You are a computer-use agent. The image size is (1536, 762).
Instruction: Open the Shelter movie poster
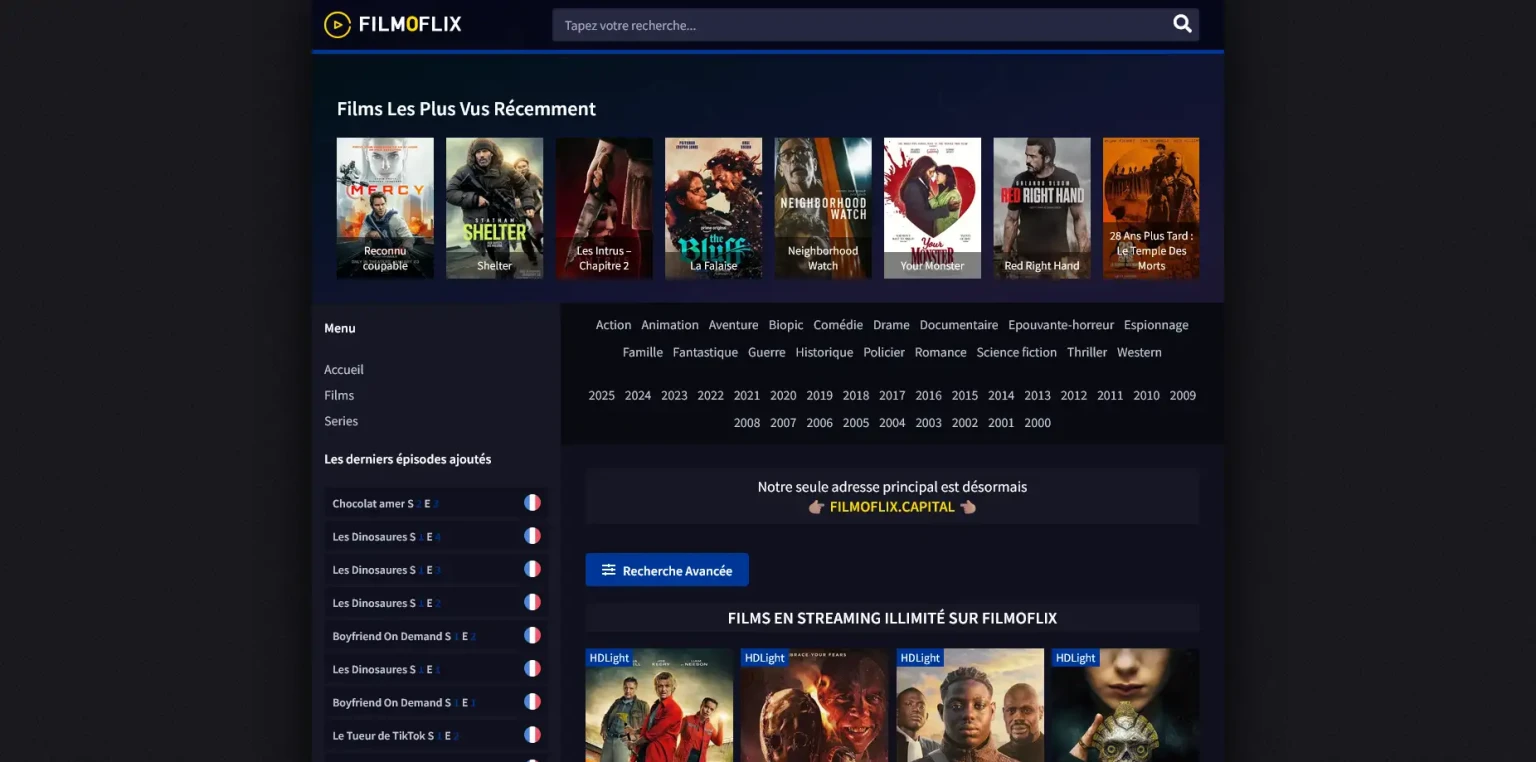click(x=494, y=208)
